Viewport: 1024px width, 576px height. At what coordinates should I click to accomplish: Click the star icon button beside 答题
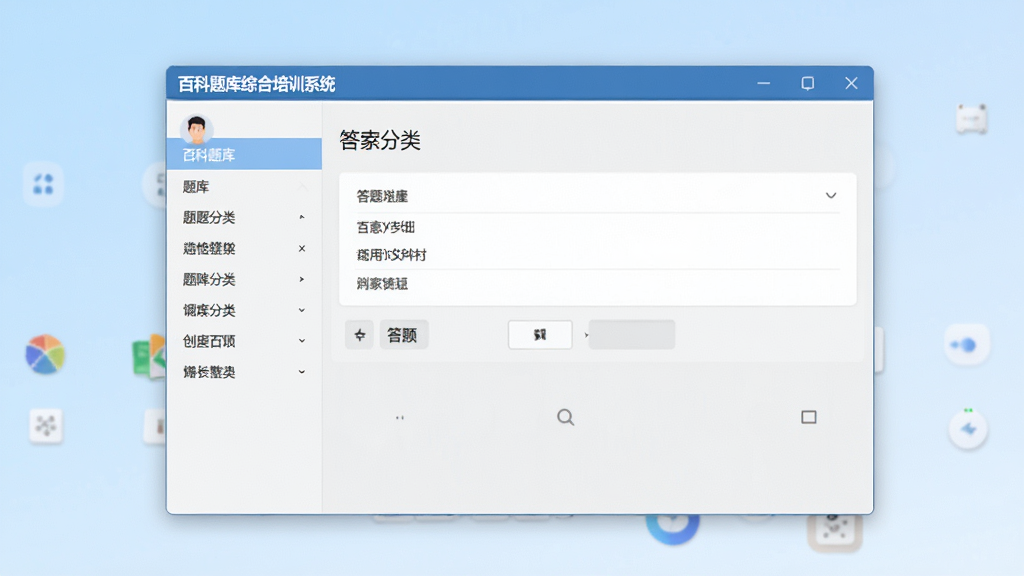coord(359,335)
